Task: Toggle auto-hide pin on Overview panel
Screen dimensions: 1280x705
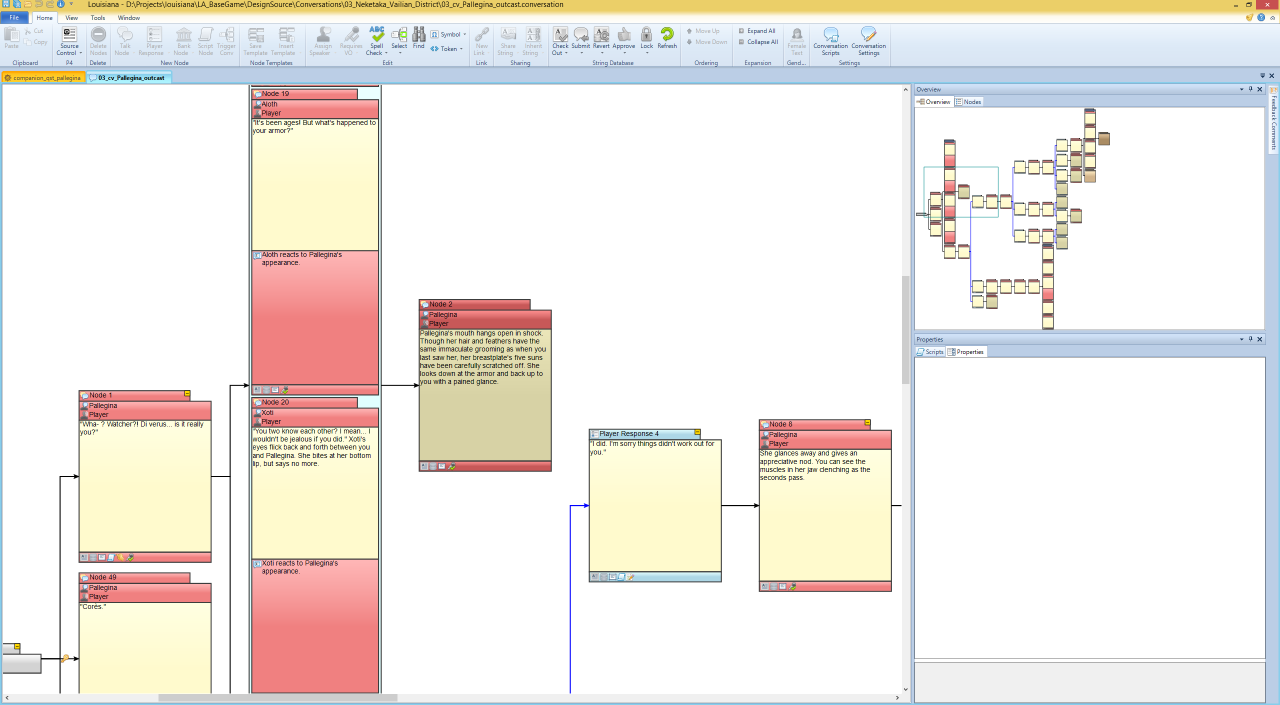Action: tap(1250, 89)
